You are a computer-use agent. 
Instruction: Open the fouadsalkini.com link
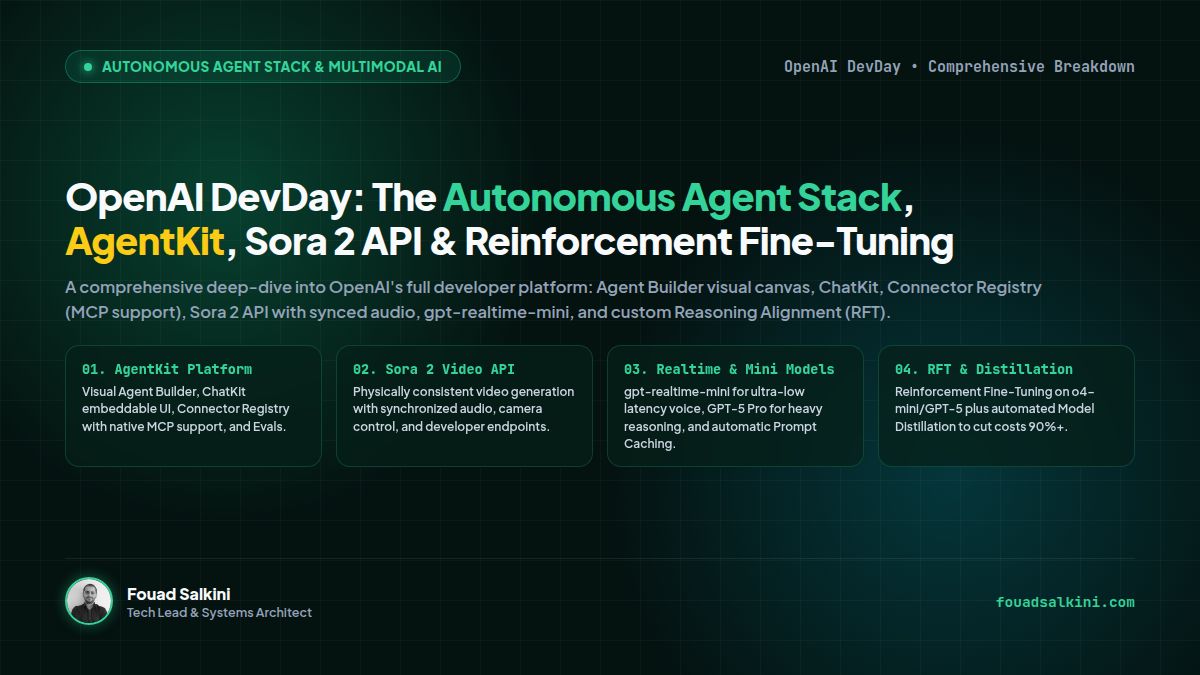(x=1065, y=602)
